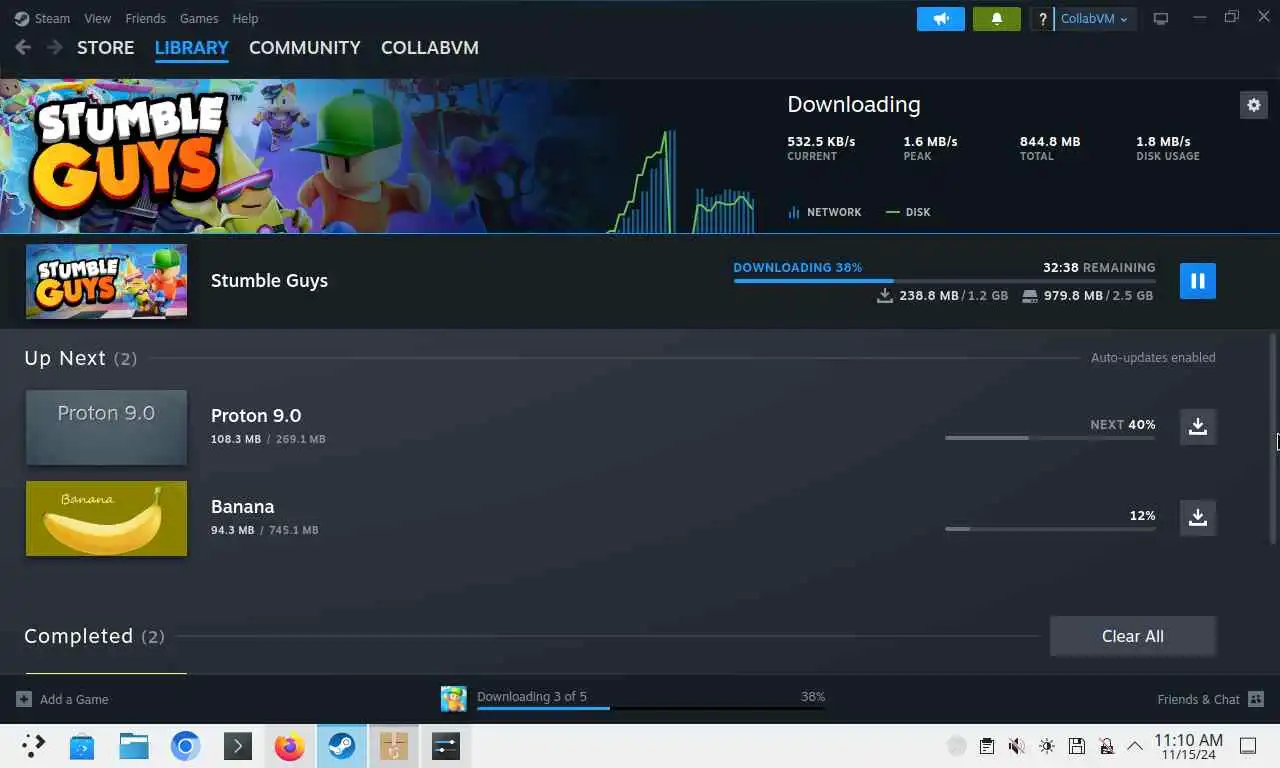
Task: Open the Konsole terminal taskbar icon
Action: (237, 746)
